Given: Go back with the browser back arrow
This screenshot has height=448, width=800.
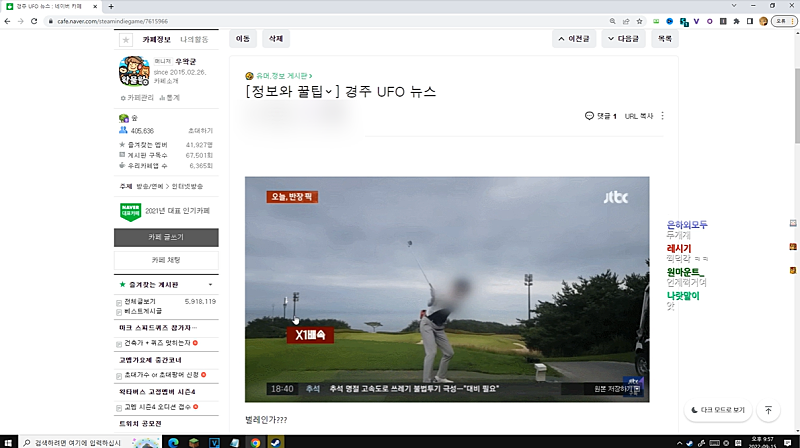Looking at the screenshot, I should pos(7,21).
